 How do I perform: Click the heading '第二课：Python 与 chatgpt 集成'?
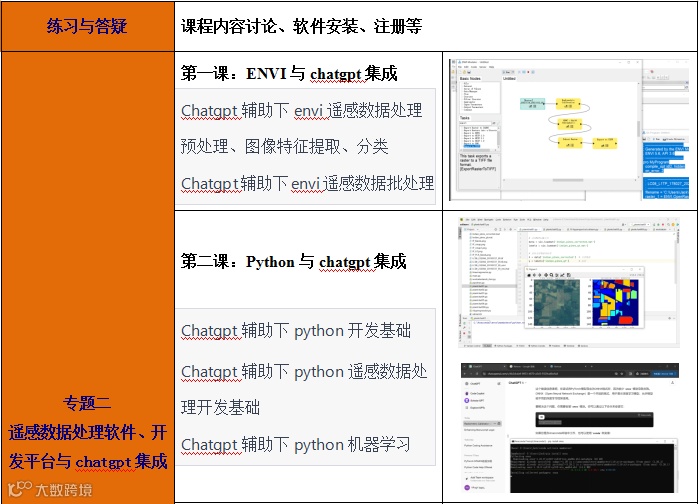point(294,262)
